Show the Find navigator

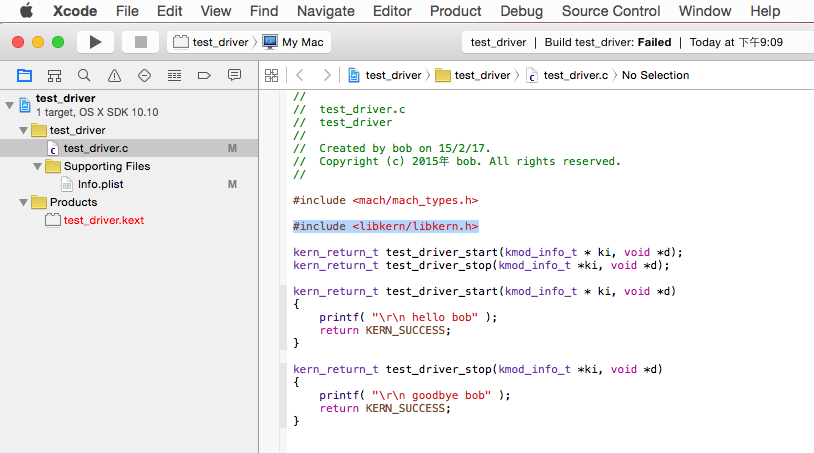(x=84, y=76)
